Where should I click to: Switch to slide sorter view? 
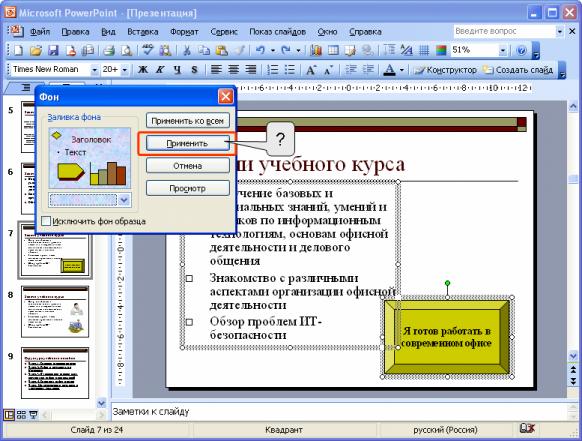tap(21, 414)
